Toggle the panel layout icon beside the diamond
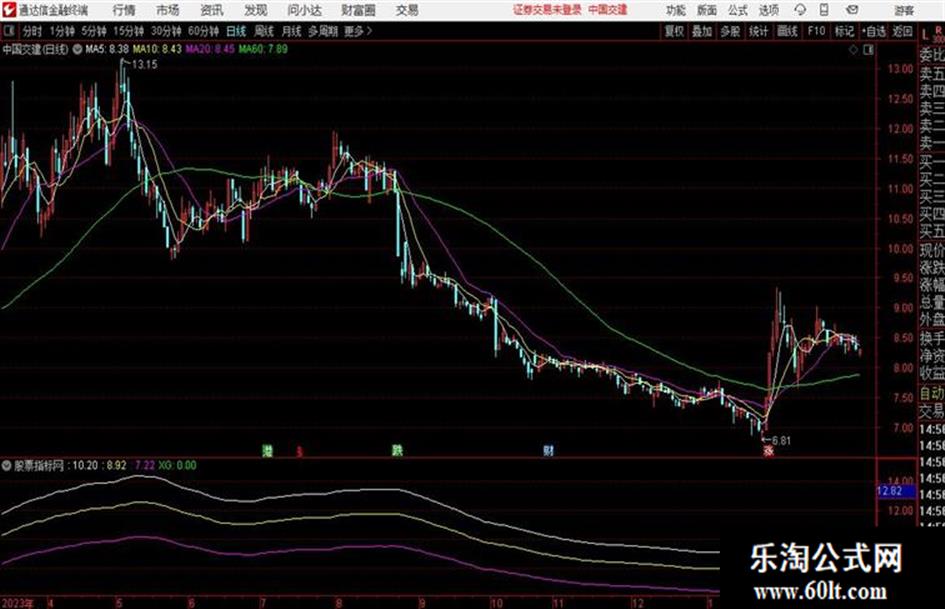 click(x=868, y=50)
